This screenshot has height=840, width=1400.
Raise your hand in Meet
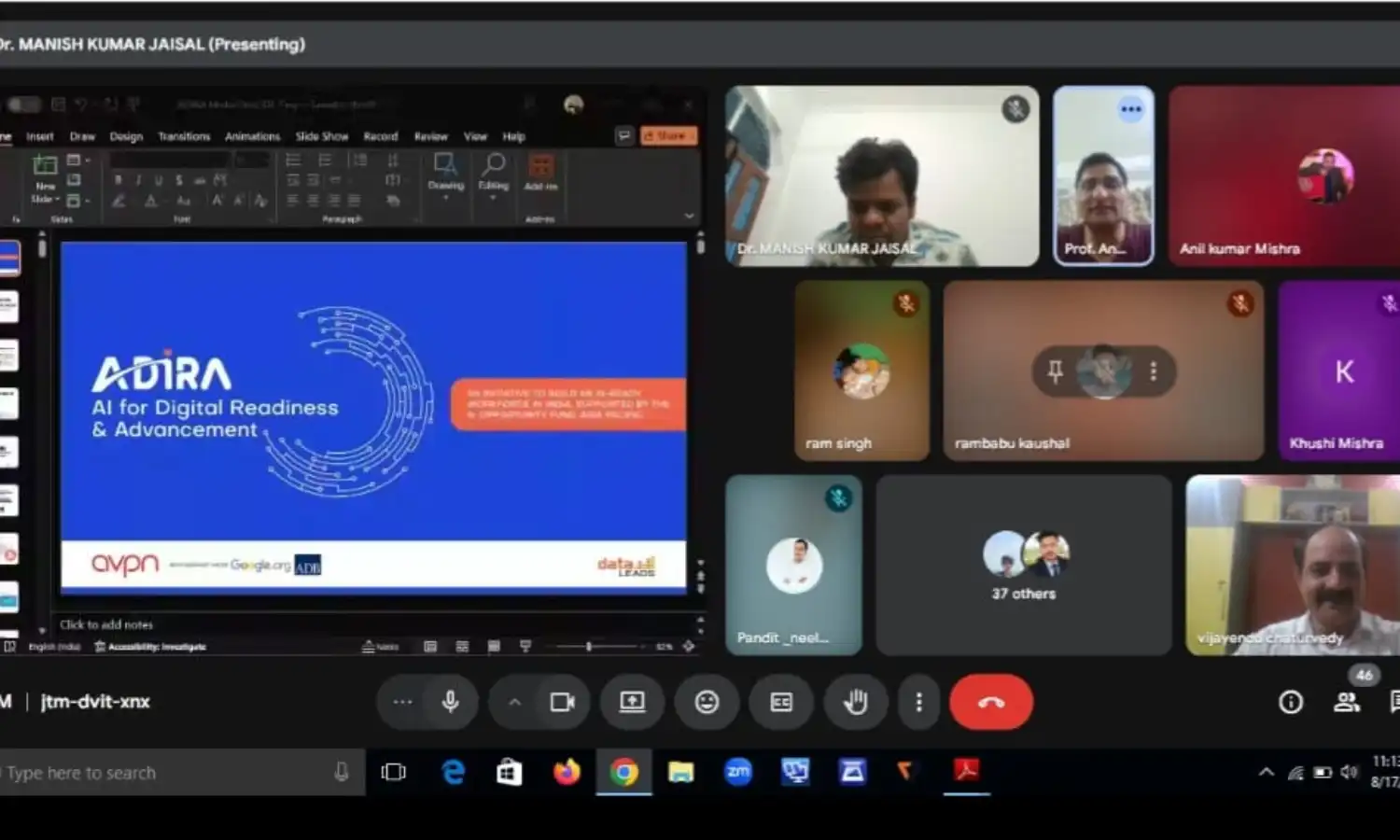pos(855,702)
